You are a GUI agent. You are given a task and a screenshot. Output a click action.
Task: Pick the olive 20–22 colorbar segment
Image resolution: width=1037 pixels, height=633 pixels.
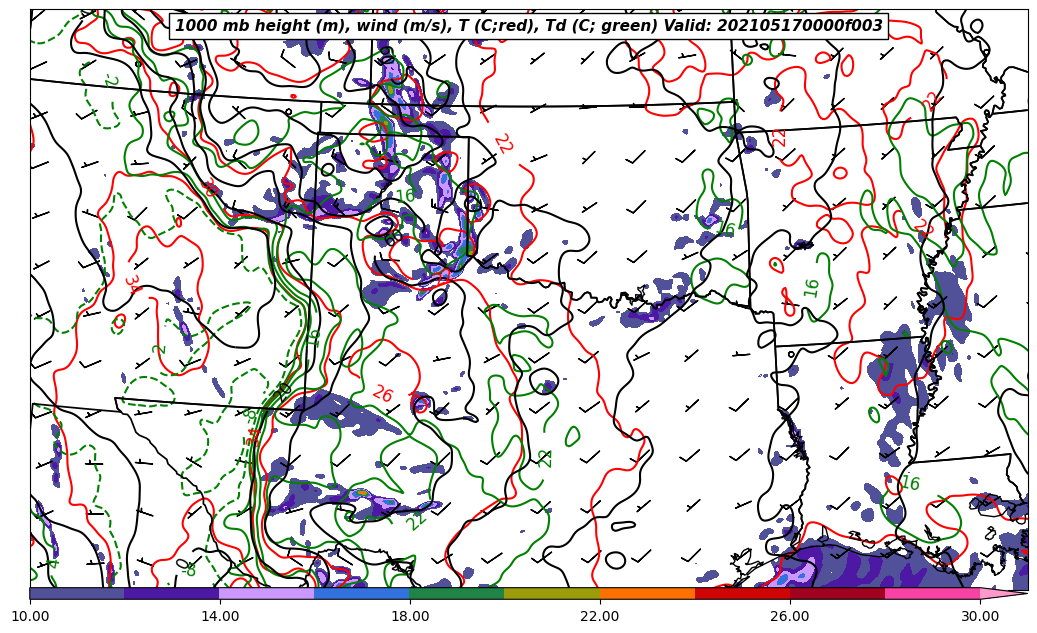pyautogui.click(x=552, y=593)
